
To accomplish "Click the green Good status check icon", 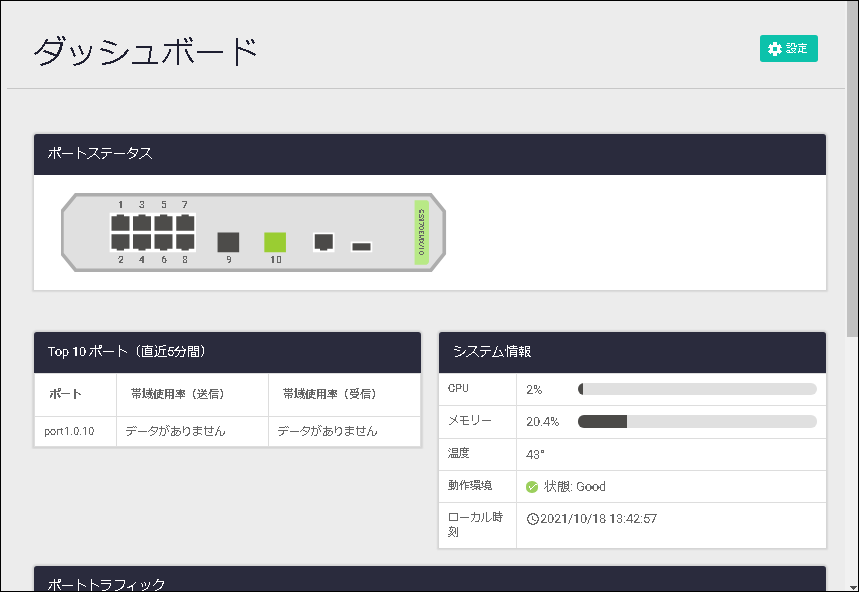I will click(532, 487).
